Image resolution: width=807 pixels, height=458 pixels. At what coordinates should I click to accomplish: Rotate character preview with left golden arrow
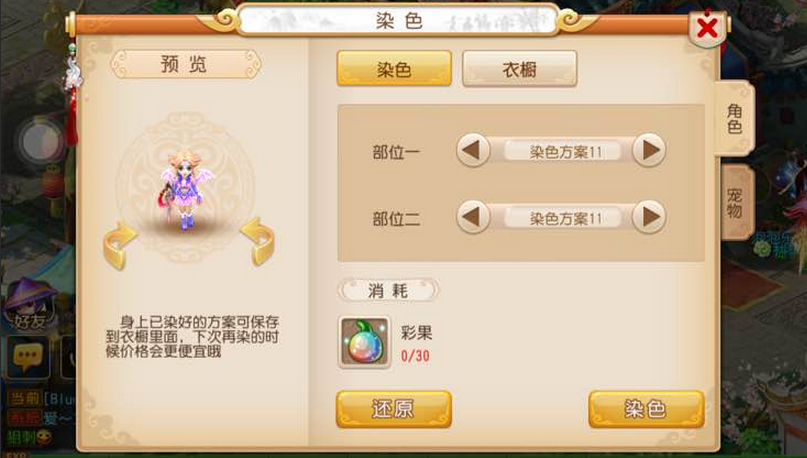coord(119,245)
